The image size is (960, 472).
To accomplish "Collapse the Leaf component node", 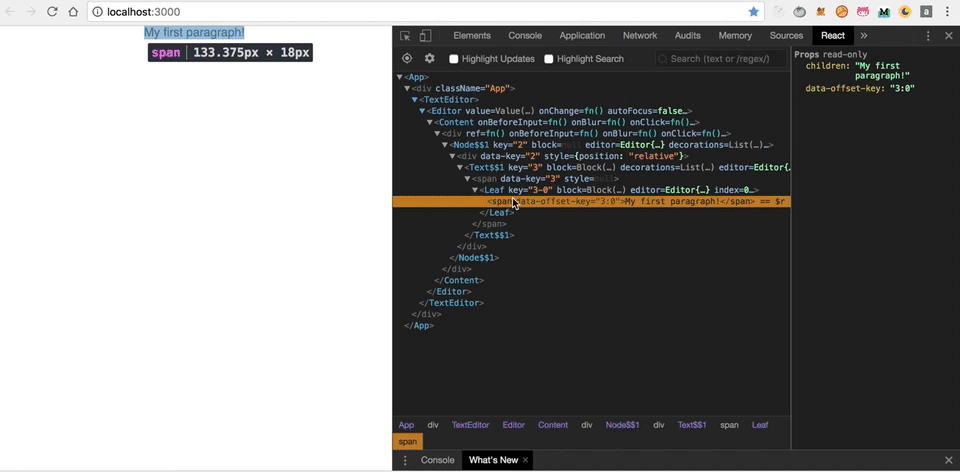I will click(476, 190).
